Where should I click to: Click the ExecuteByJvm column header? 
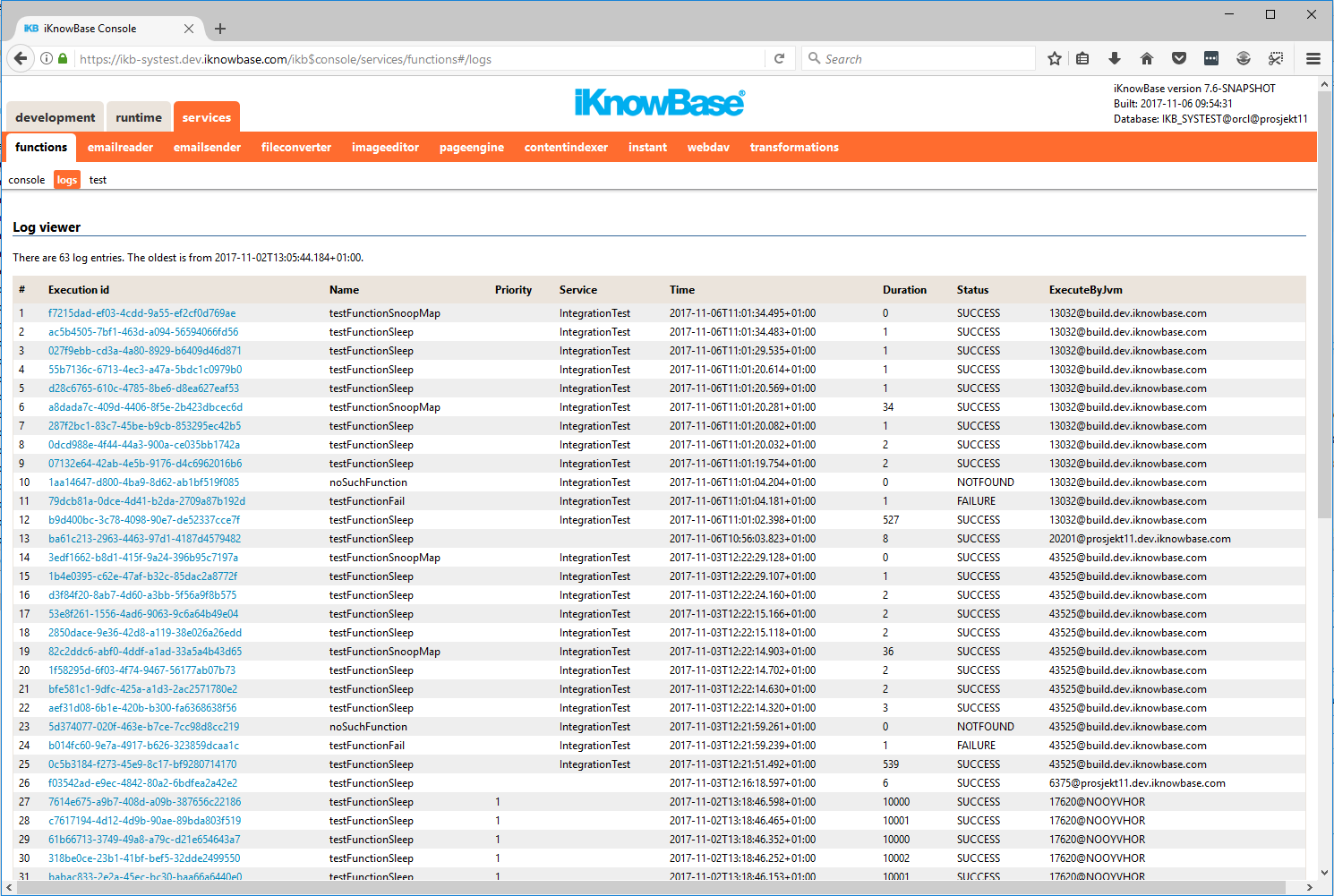click(1086, 290)
